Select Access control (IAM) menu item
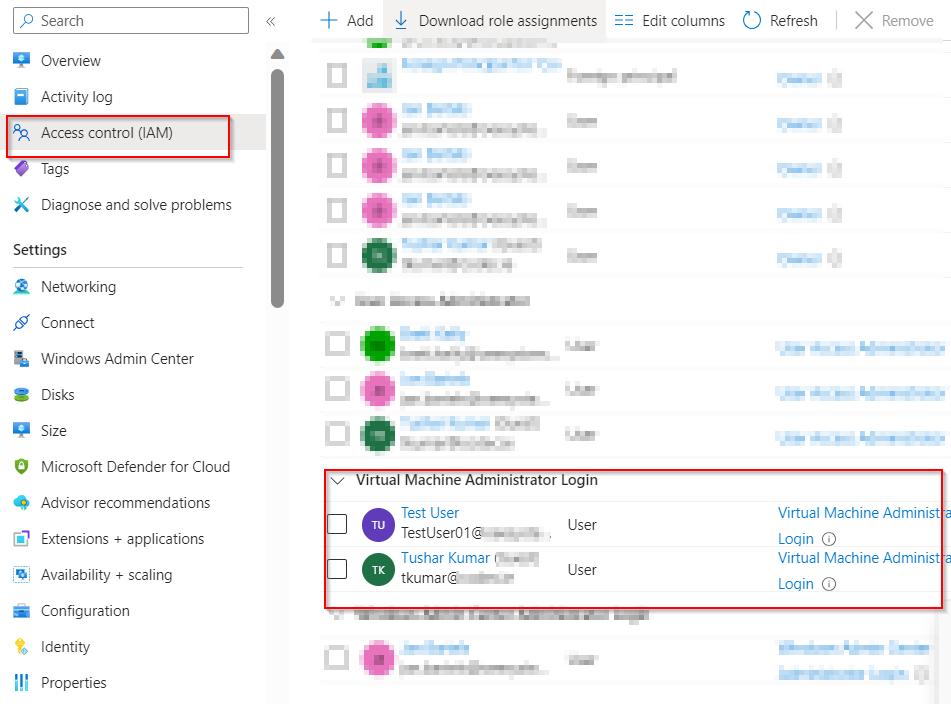 (107, 133)
